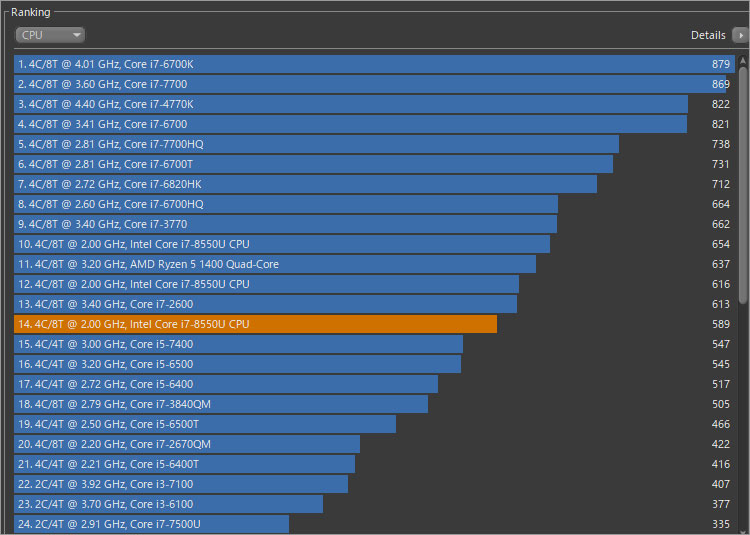This screenshot has height=535, width=750.
Task: Click the score value 335
Action: [720, 524]
